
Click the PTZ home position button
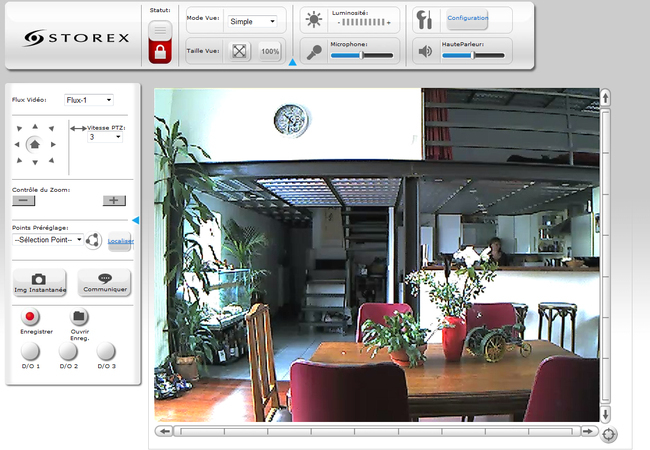coord(34,144)
